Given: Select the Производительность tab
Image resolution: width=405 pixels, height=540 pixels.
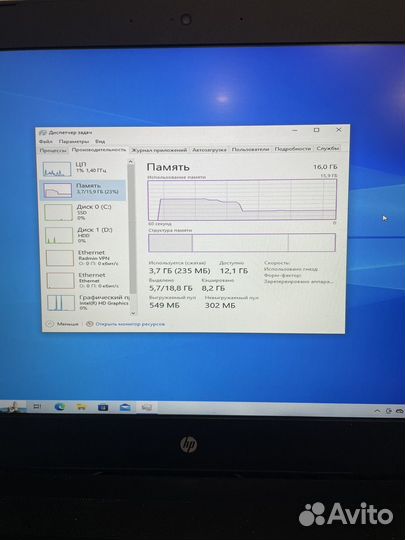Looking at the screenshot, I should (x=98, y=150).
